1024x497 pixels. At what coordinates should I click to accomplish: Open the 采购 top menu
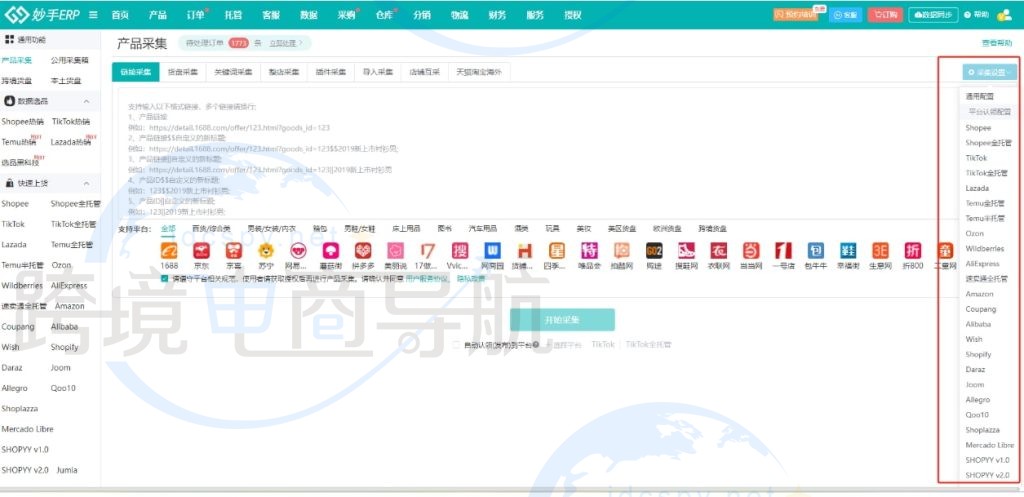(x=347, y=14)
